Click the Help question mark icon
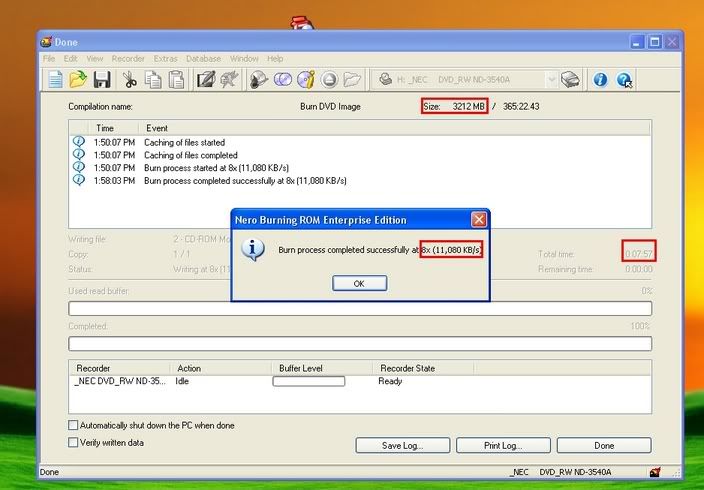The image size is (704, 490). [x=624, y=80]
